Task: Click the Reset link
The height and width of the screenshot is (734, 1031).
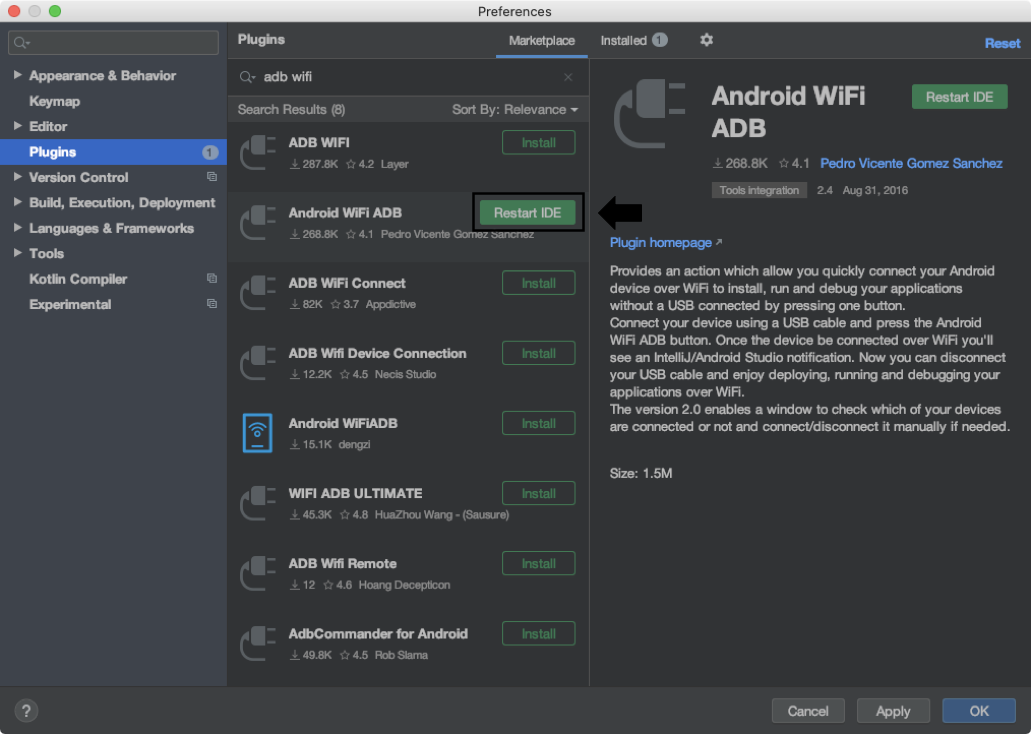Action: click(1002, 43)
